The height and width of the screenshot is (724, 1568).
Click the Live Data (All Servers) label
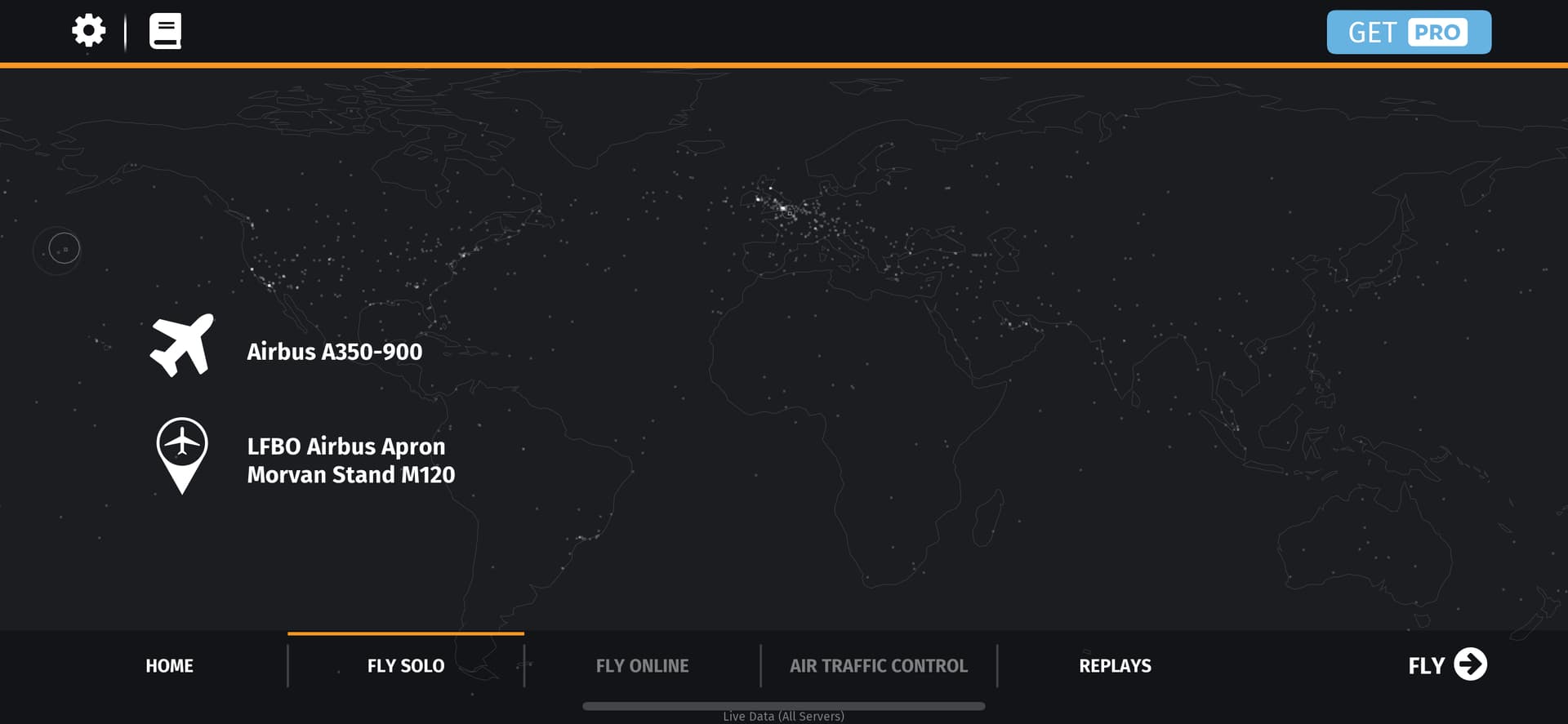pos(783,716)
